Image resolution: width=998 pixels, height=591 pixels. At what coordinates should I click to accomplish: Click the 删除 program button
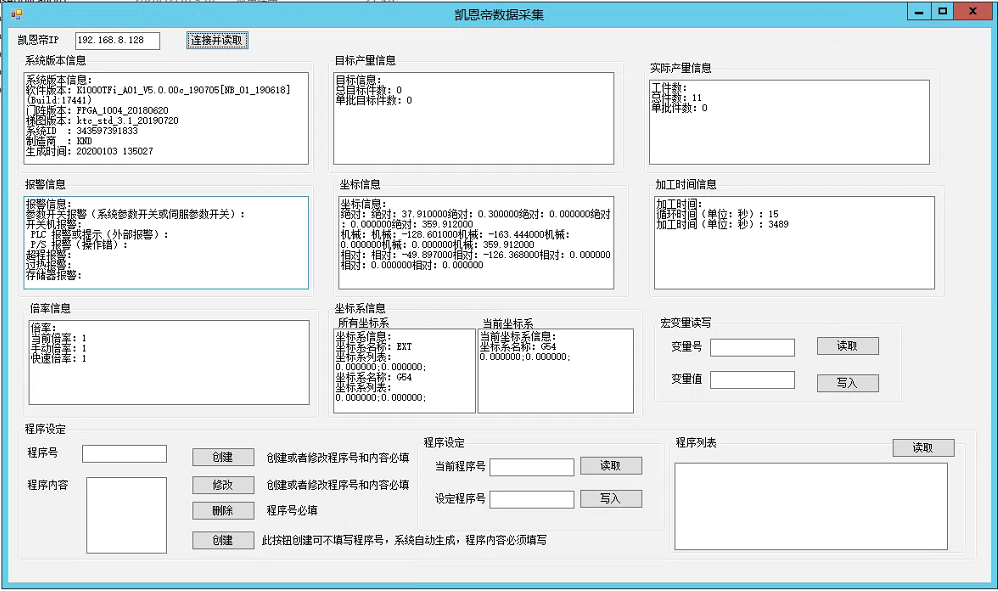(223, 510)
